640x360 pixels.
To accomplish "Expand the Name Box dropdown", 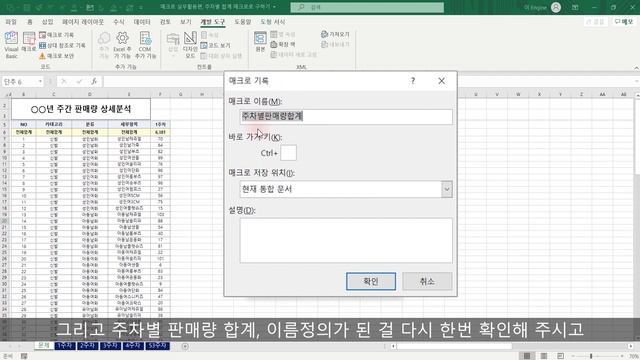I will pos(40,81).
